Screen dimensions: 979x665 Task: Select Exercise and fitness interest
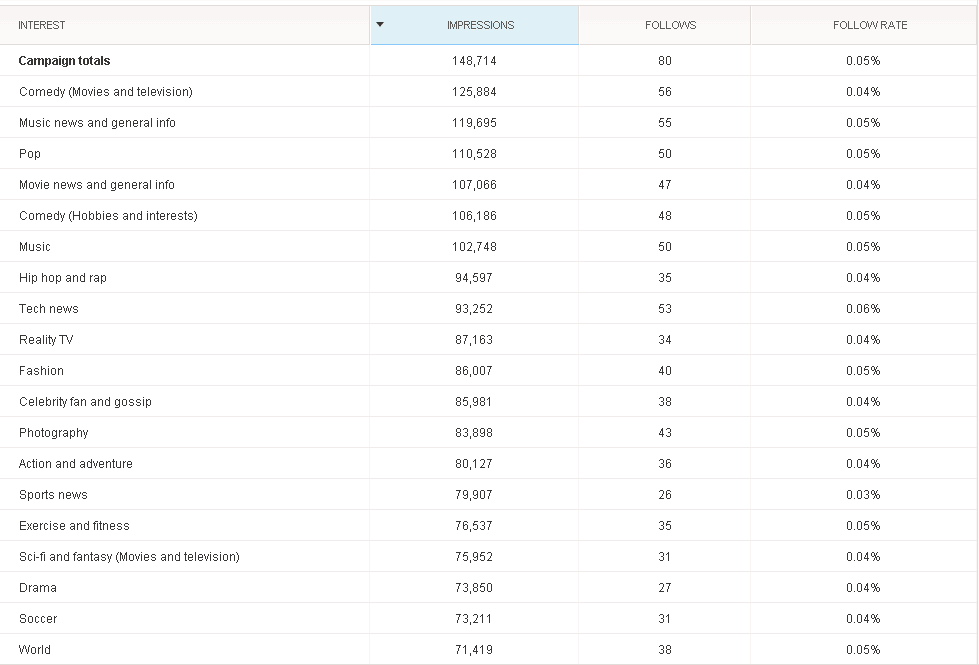pos(74,526)
